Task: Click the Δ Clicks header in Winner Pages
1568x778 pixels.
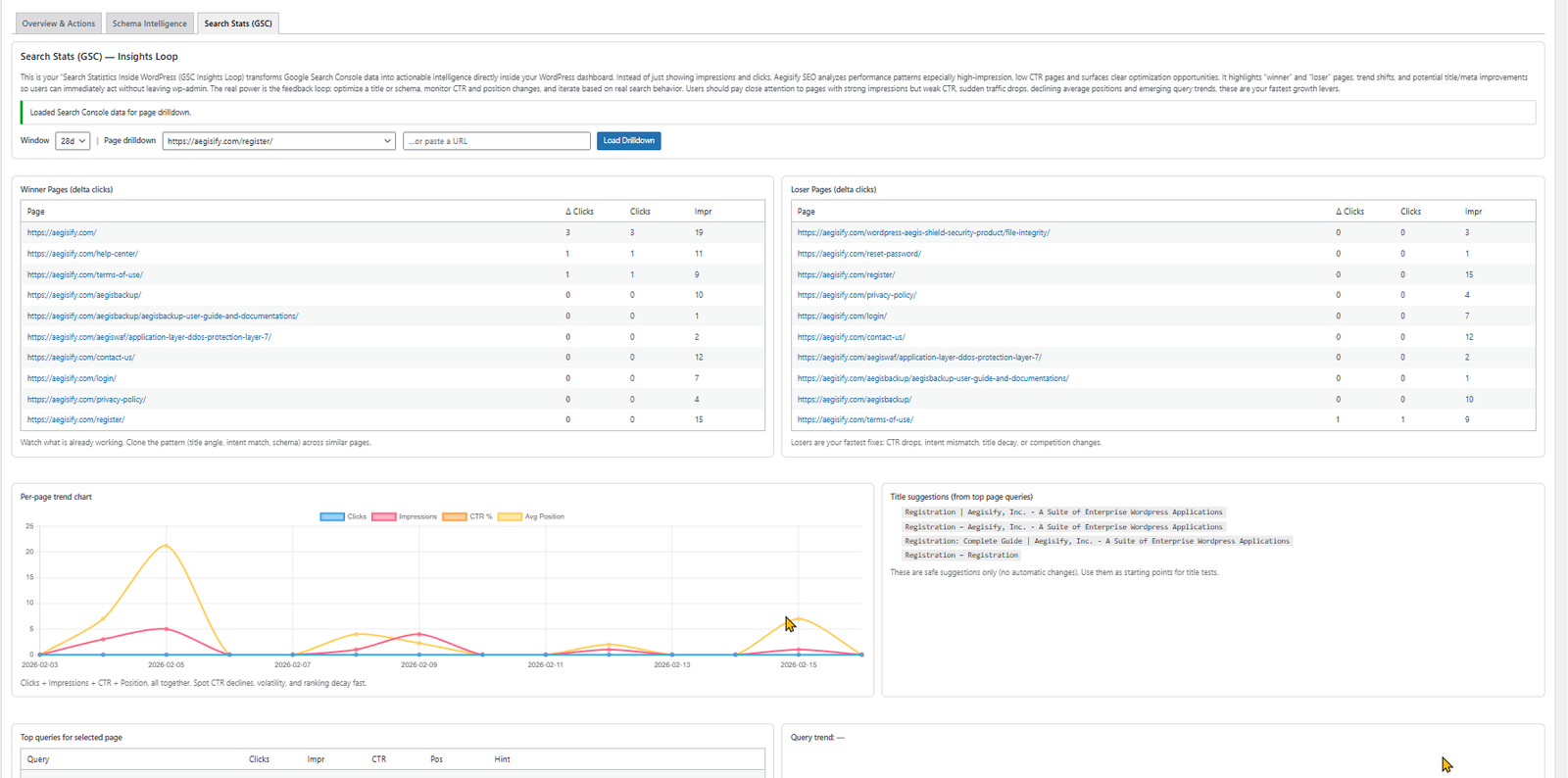Action: 579,212
